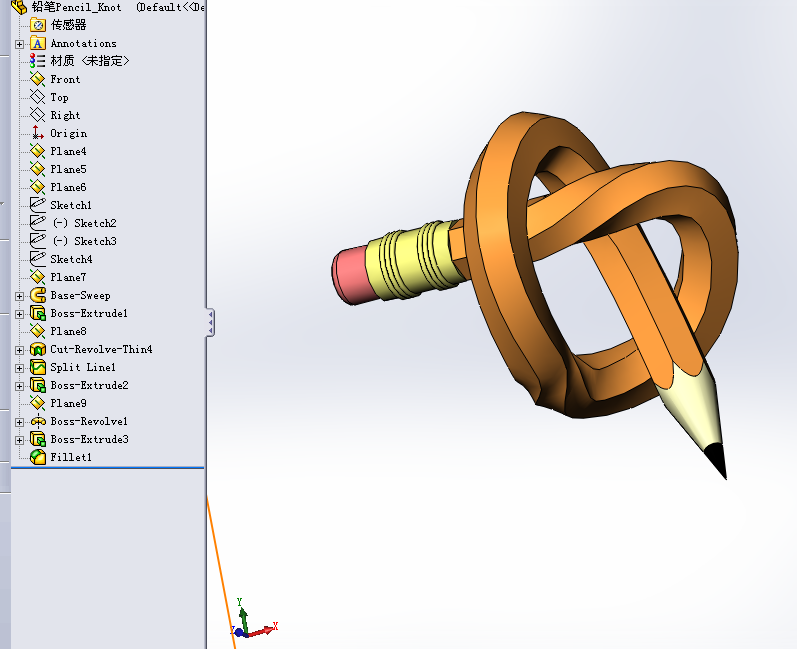Select (-) Sketch3 in the tree
Image resolution: width=797 pixels, height=649 pixels.
84,241
